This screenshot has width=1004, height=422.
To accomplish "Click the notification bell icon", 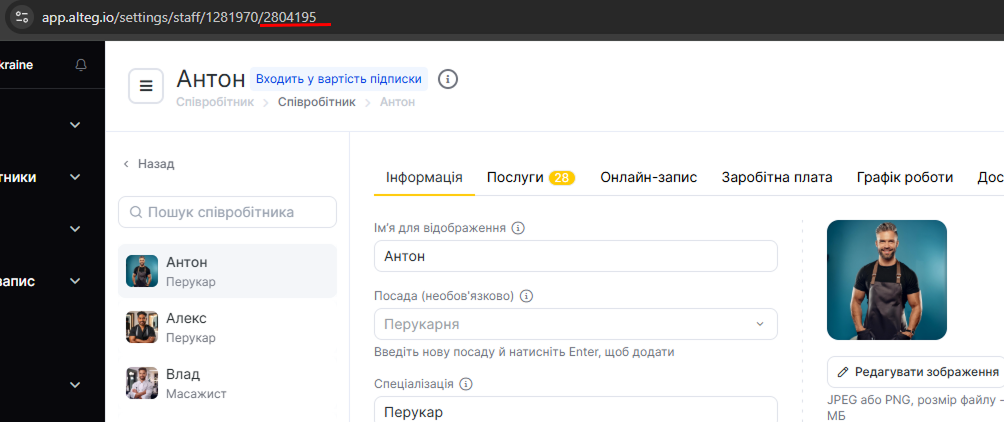I will coord(81,65).
